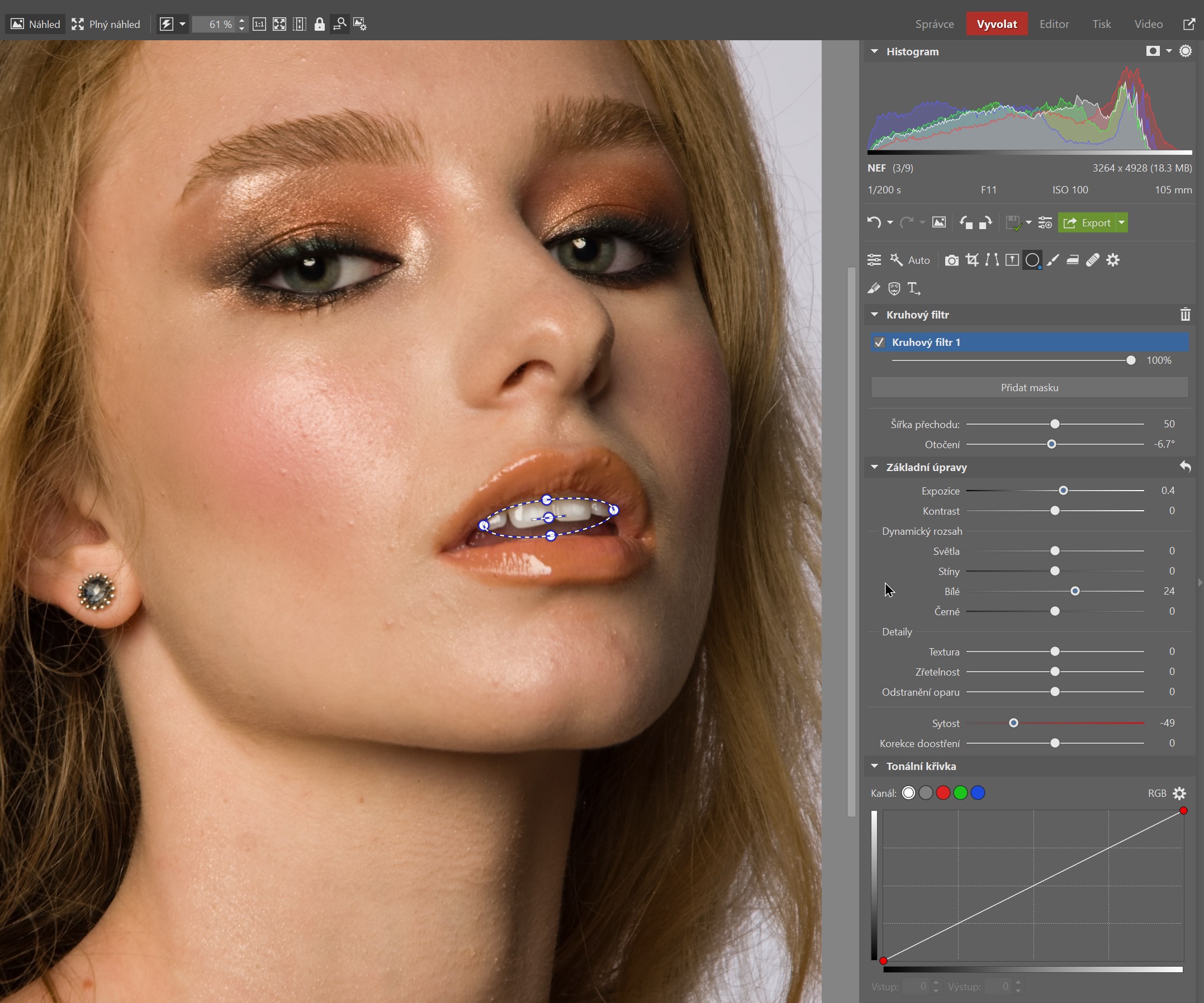Click the bandage healing tool icon
The width and height of the screenshot is (1204, 1003).
point(1093,260)
